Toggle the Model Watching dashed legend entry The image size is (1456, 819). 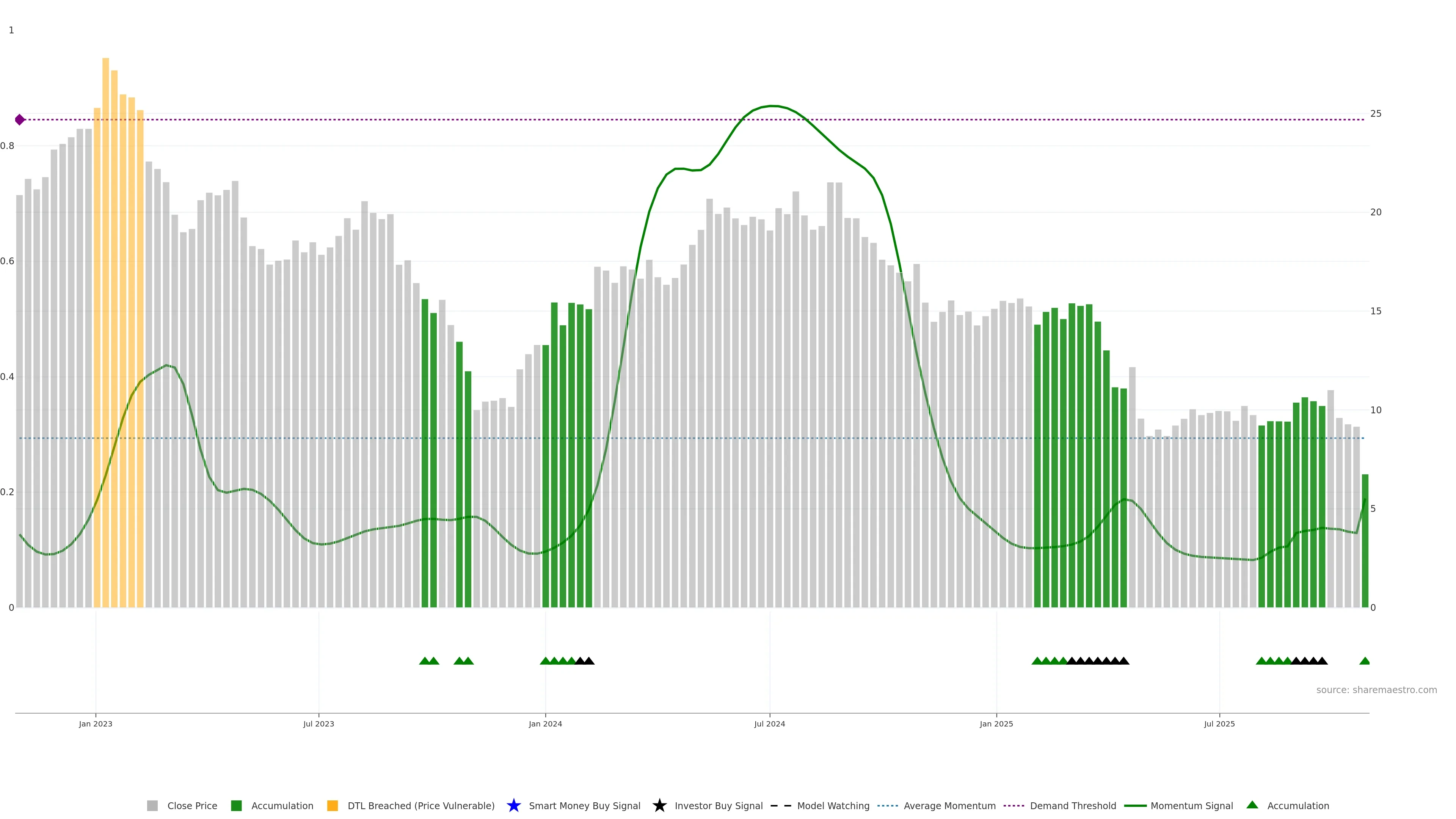point(833,805)
